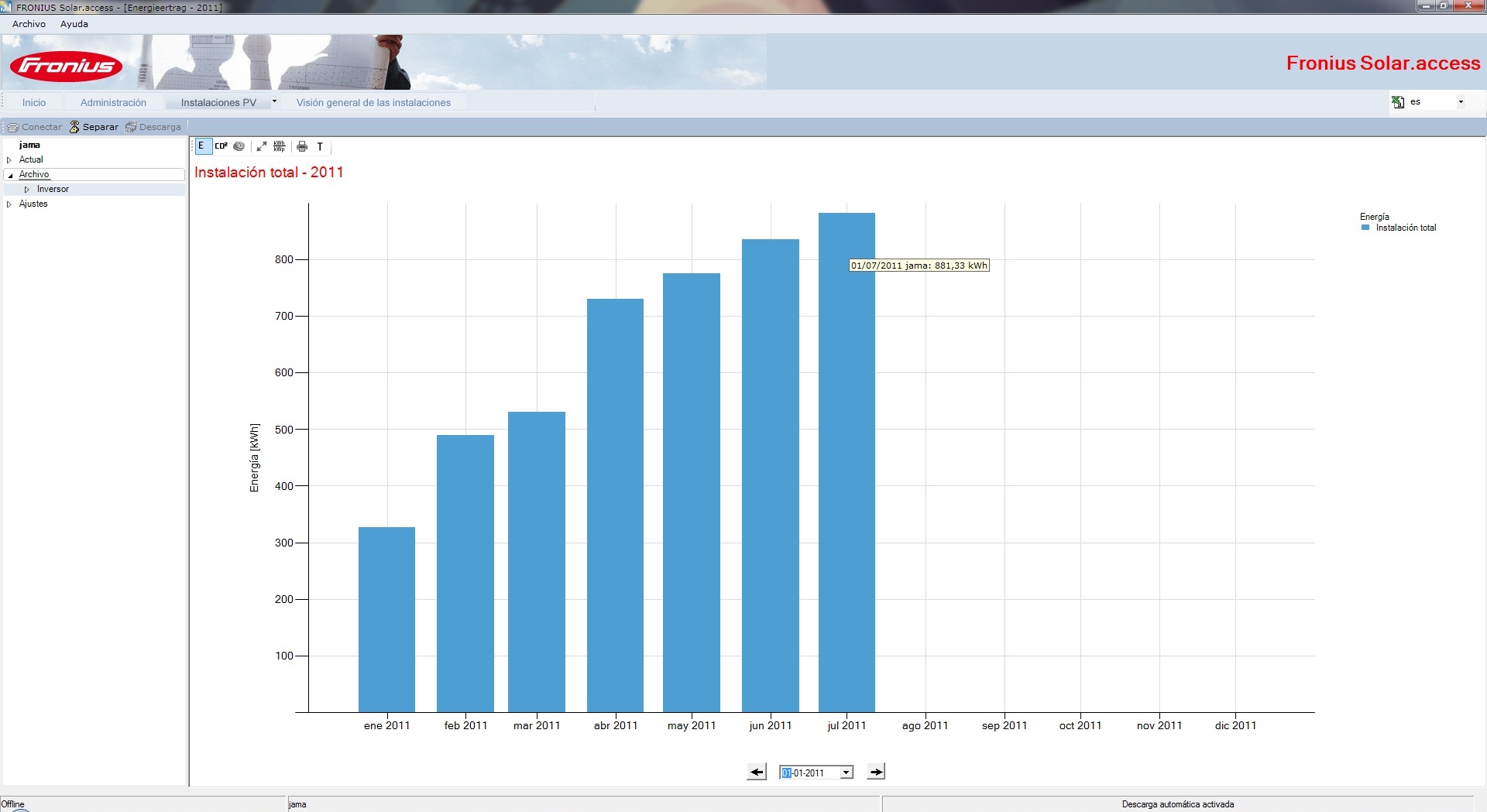
Task: Toggle the kWh/kWp normalization icon
Action: point(280,146)
